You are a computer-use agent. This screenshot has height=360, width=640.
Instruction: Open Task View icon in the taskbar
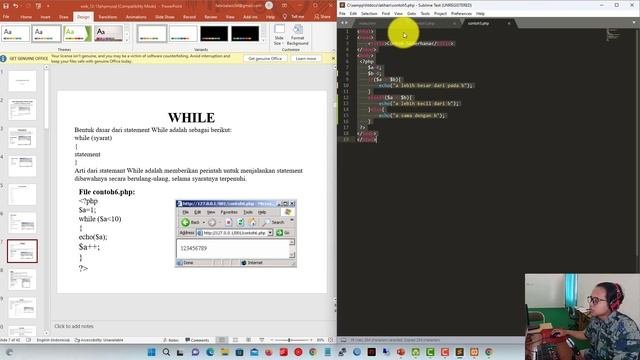pyautogui.click(x=180, y=352)
